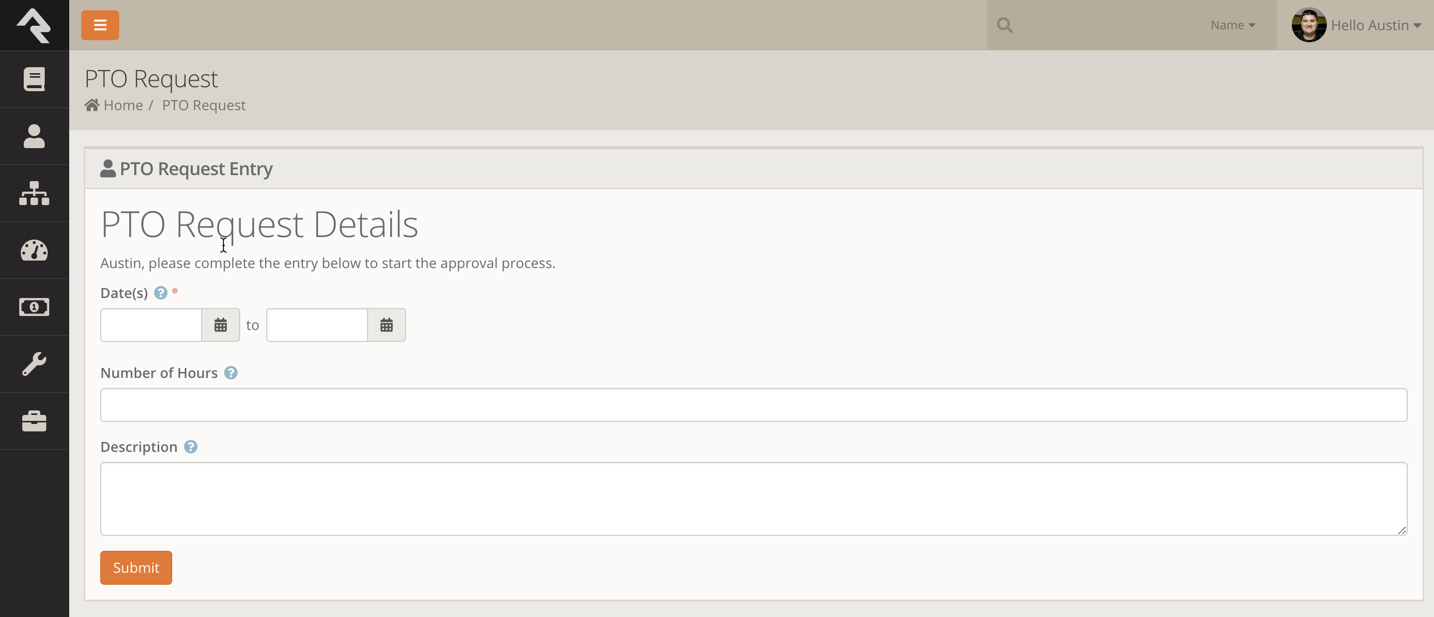The image size is (1434, 617).
Task: Click the Rock logo in the top-left corner
Action: click(34, 25)
